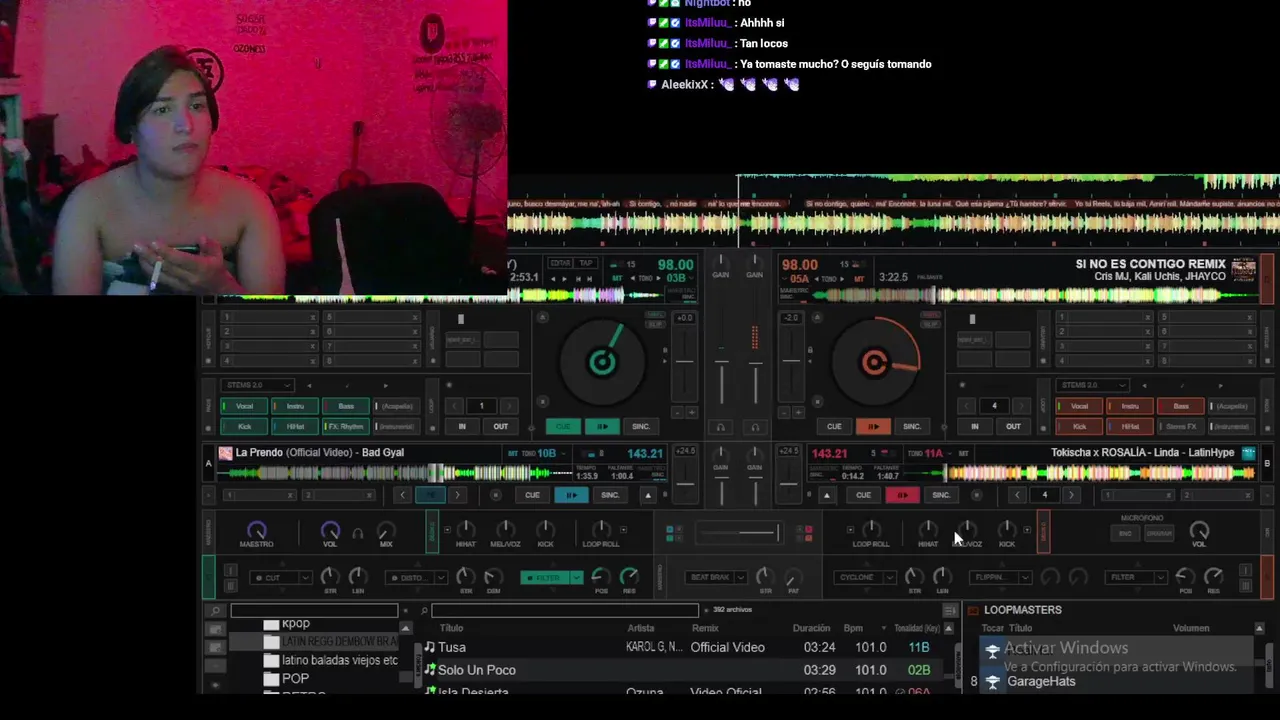Toggle the Instru stem on left deck

tap(295, 406)
